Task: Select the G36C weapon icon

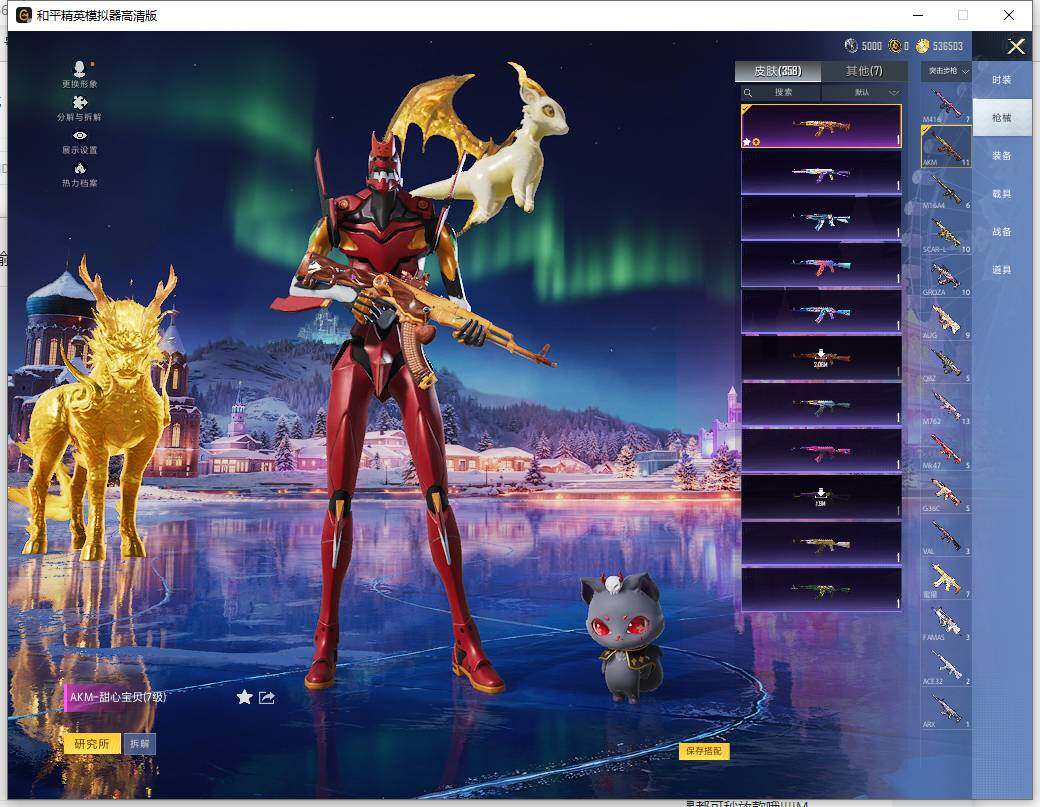Action: click(x=946, y=493)
